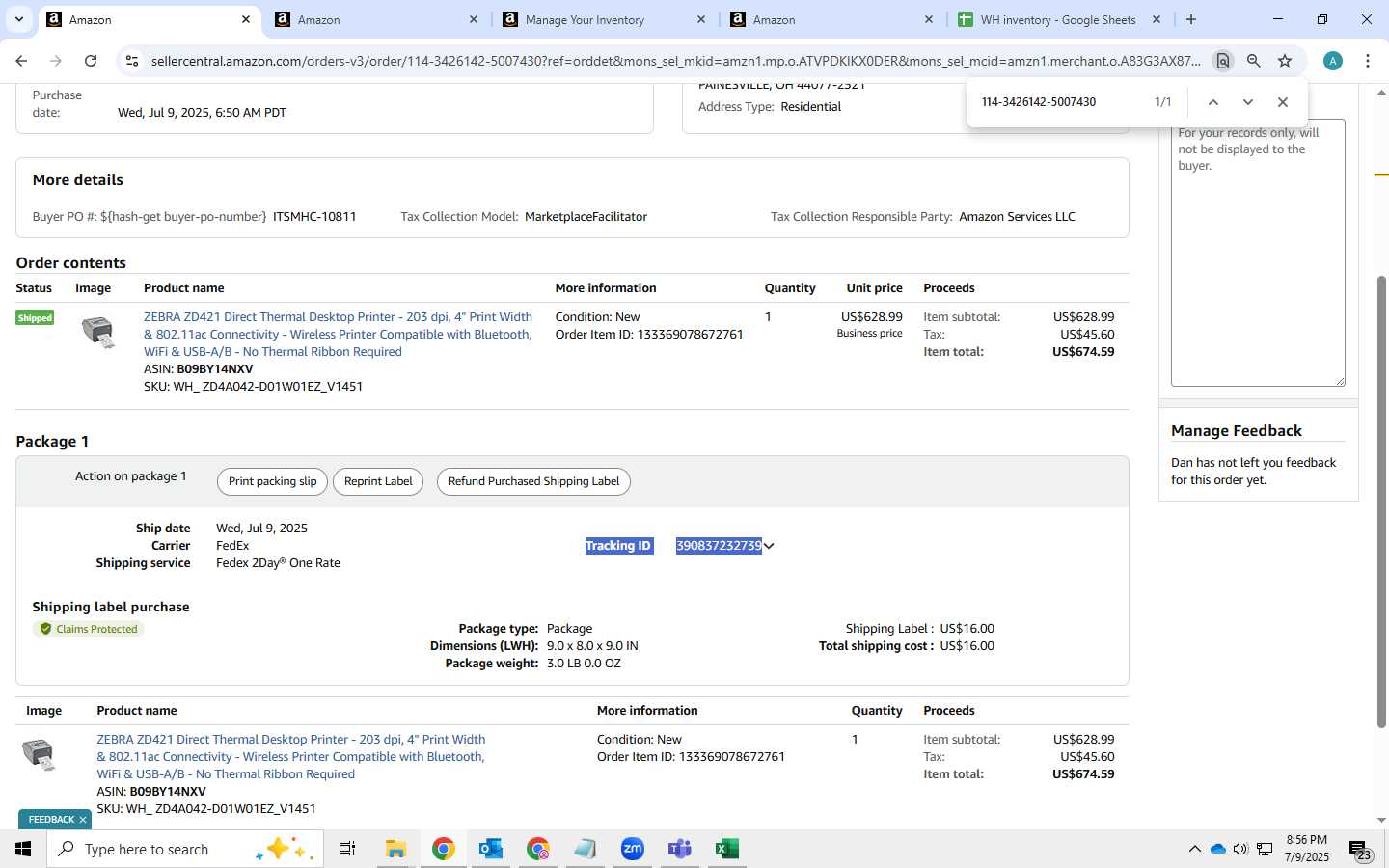
Task: Open Microsoft Teams from taskbar
Action: click(x=679, y=849)
